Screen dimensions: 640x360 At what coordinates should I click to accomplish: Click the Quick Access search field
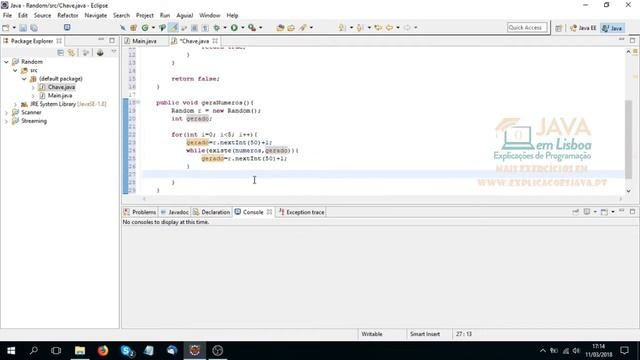click(527, 27)
